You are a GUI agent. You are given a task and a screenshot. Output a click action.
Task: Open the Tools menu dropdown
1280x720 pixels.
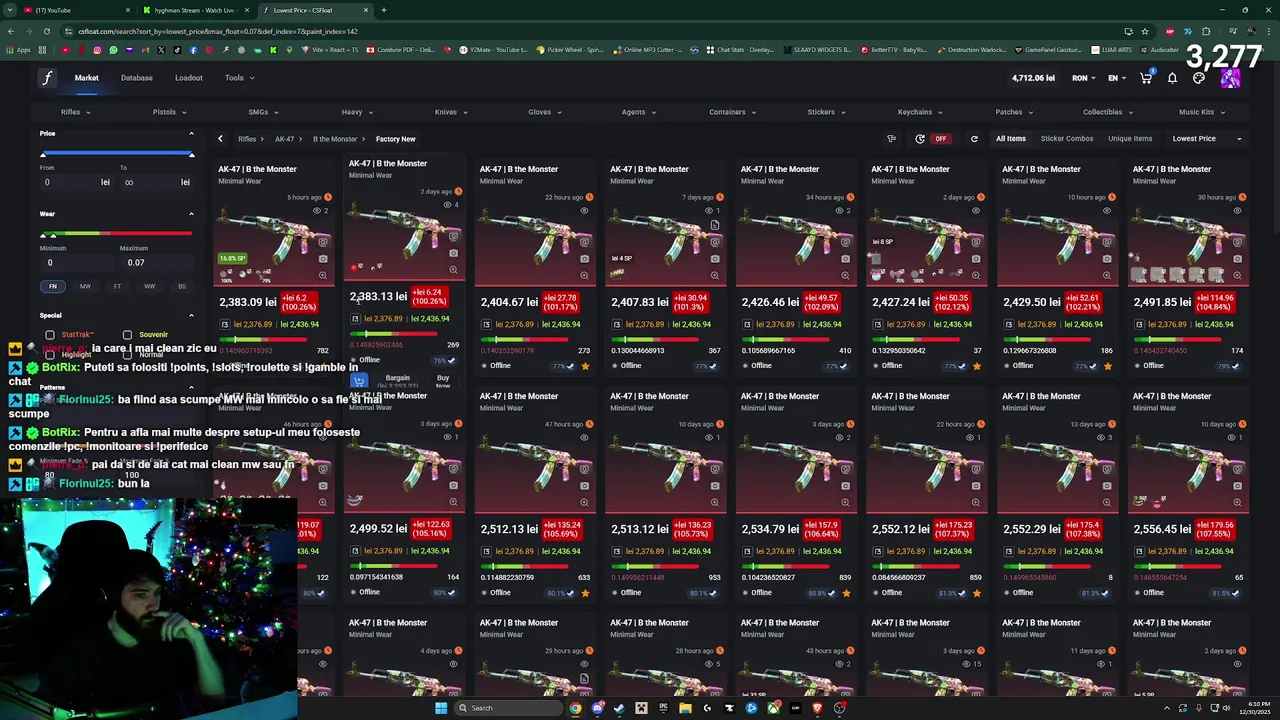239,78
